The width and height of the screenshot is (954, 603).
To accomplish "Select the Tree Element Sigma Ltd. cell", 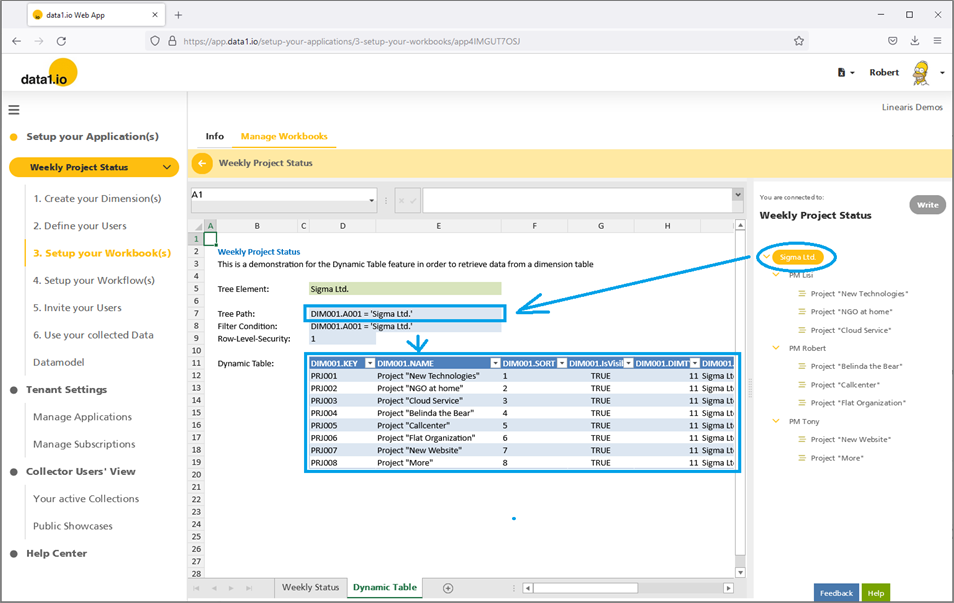I will [405, 289].
